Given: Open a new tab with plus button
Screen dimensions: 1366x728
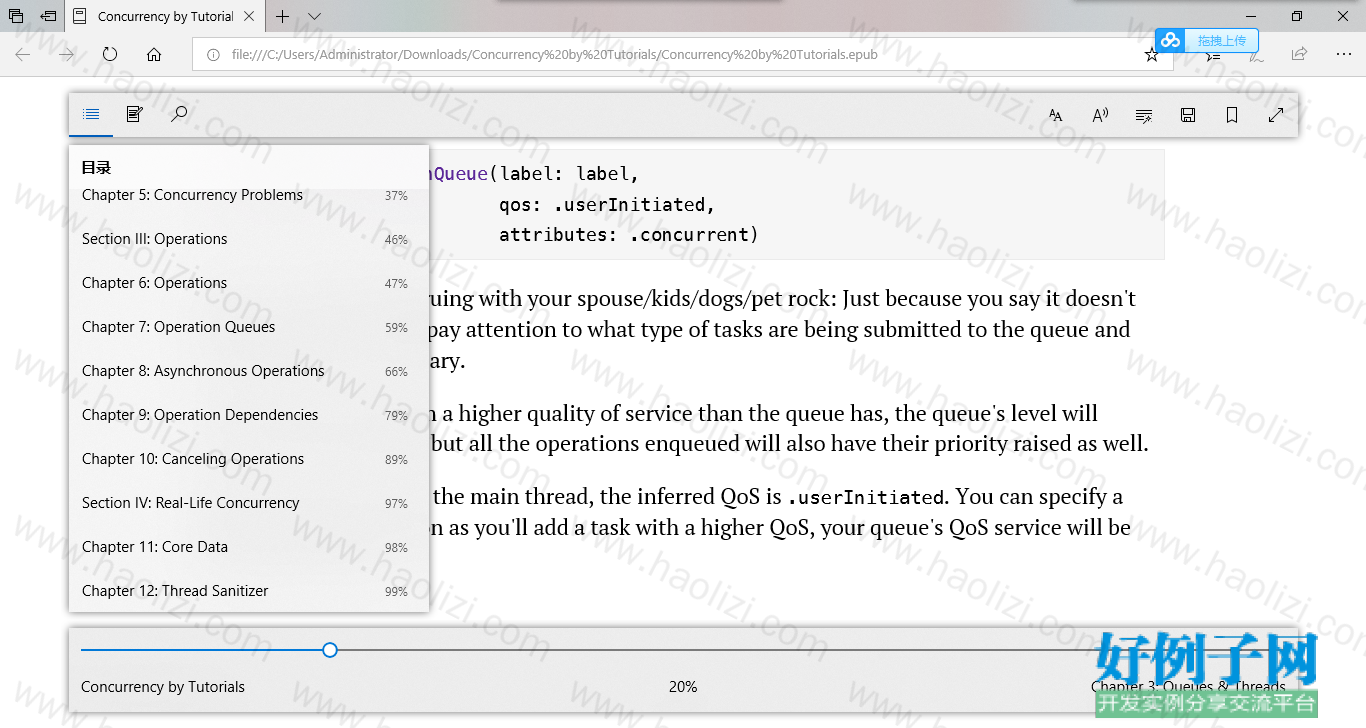Looking at the screenshot, I should 283,16.
